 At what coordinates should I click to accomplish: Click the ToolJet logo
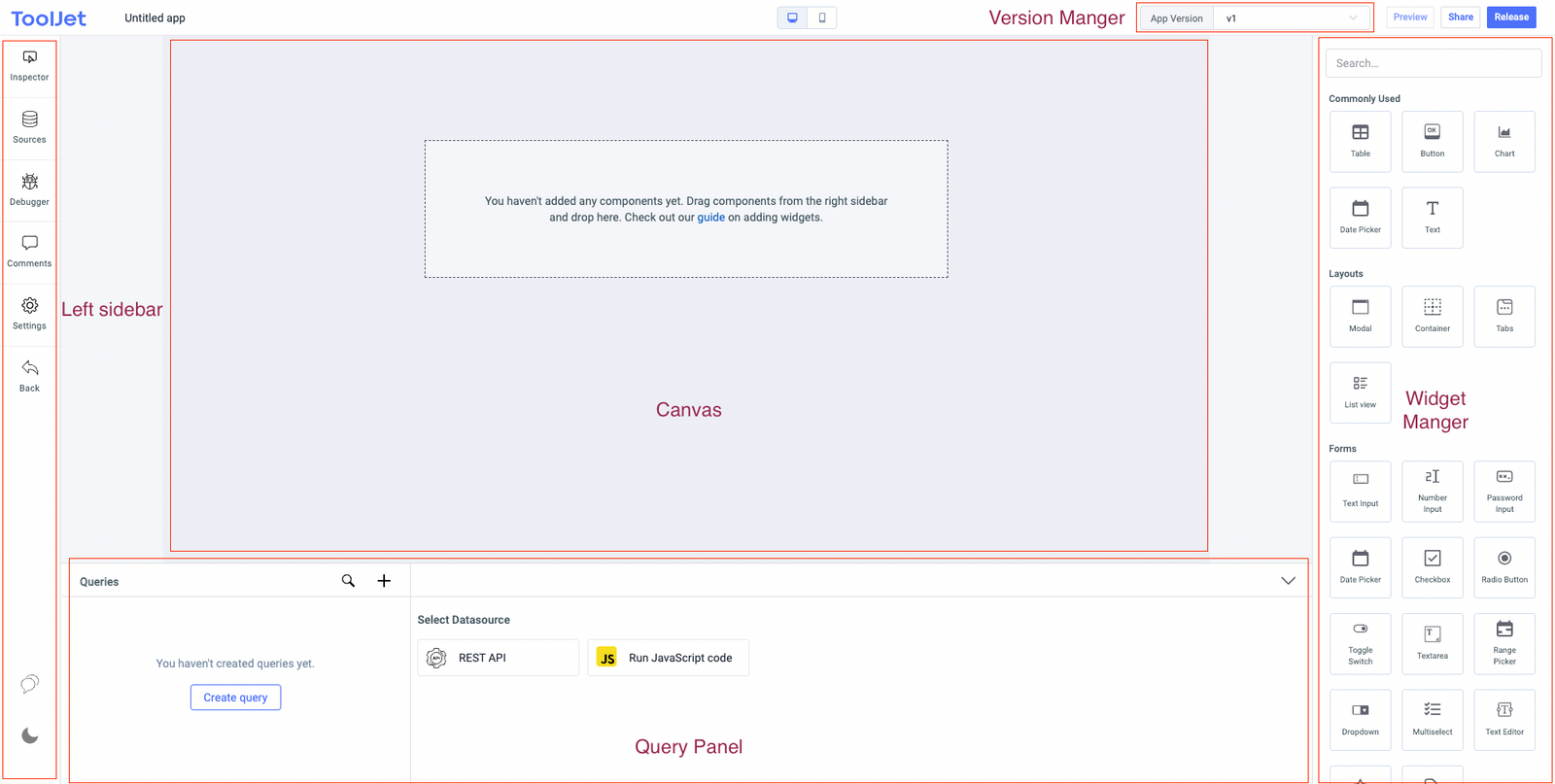(49, 17)
